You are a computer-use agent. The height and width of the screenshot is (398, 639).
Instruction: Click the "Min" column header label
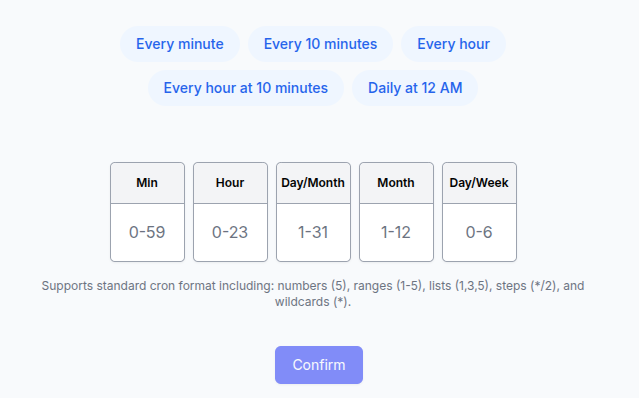click(x=147, y=183)
